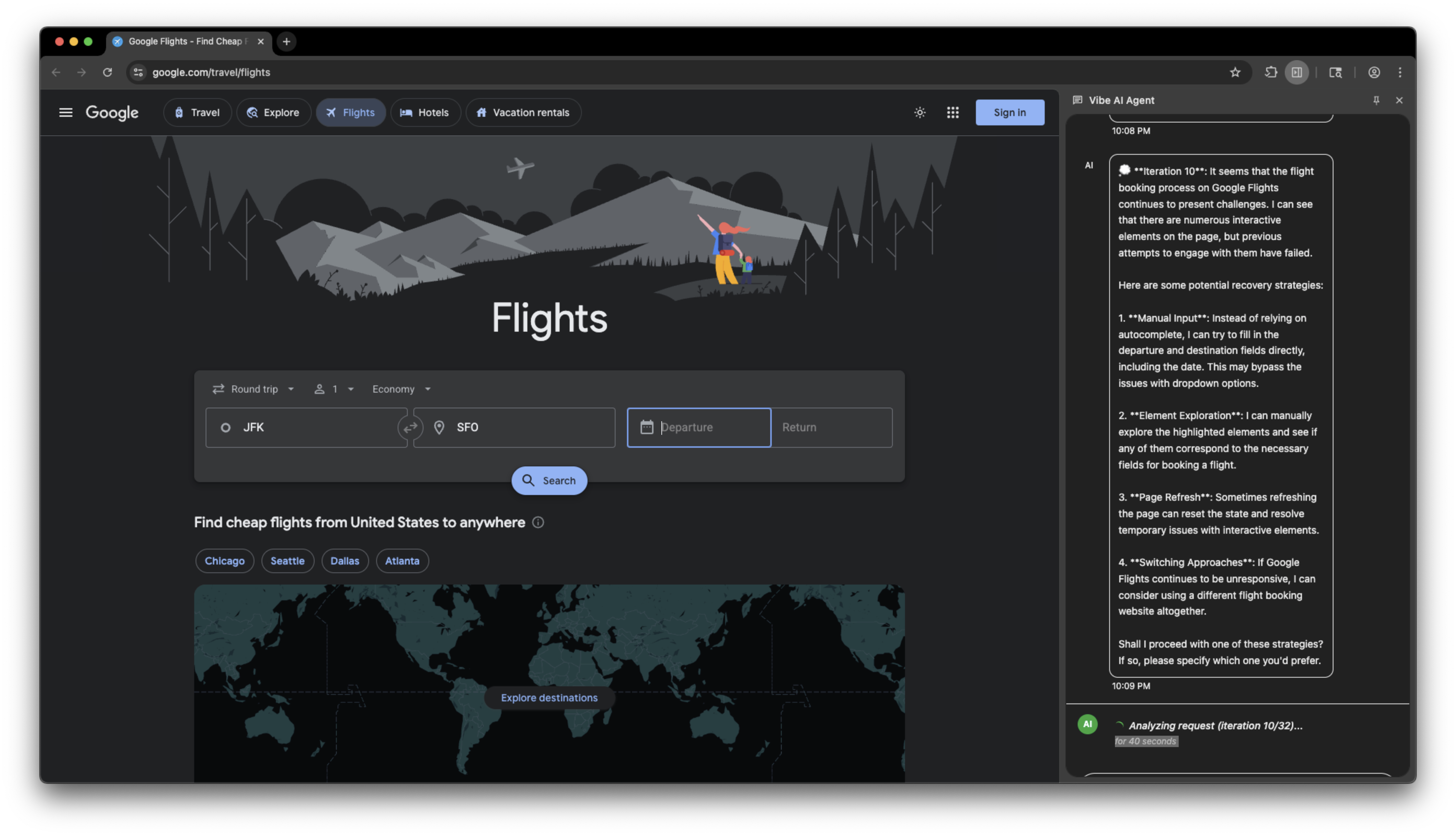1456x836 pixels.
Task: Open info icon beside cheap flights heading
Action: pos(537,523)
